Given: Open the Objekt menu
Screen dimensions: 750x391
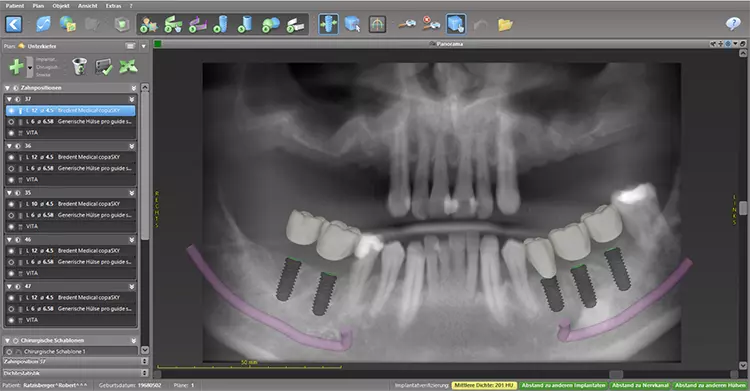Looking at the screenshot, I should 61,6.
